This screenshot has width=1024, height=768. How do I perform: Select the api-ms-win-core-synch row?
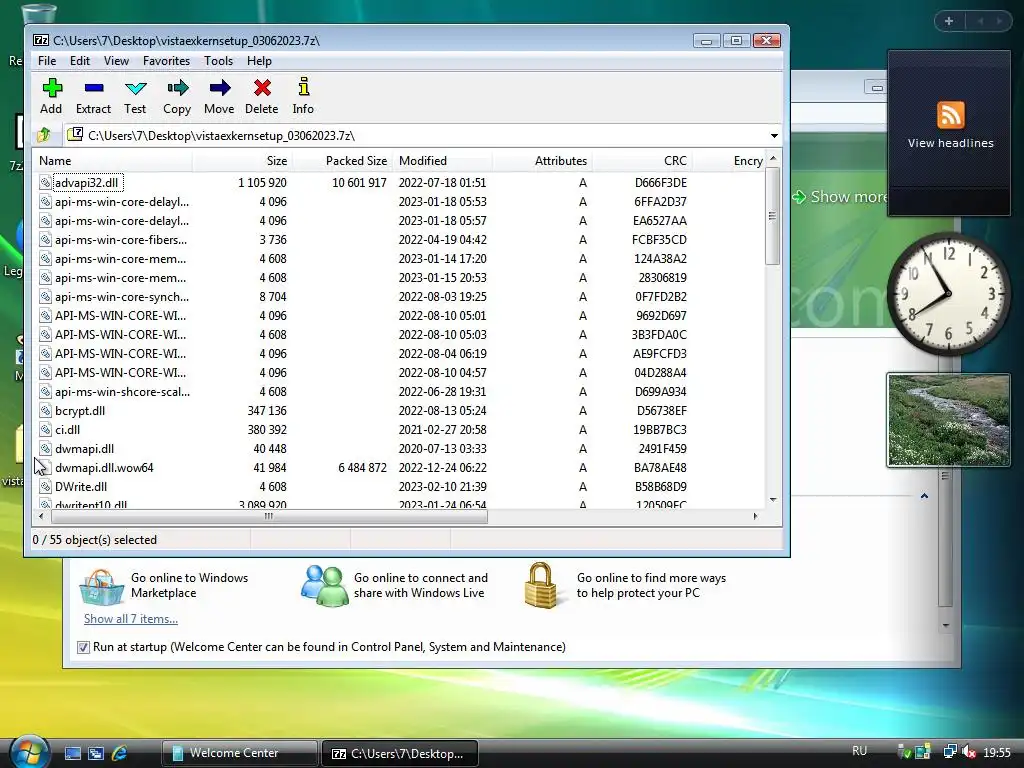[400, 296]
